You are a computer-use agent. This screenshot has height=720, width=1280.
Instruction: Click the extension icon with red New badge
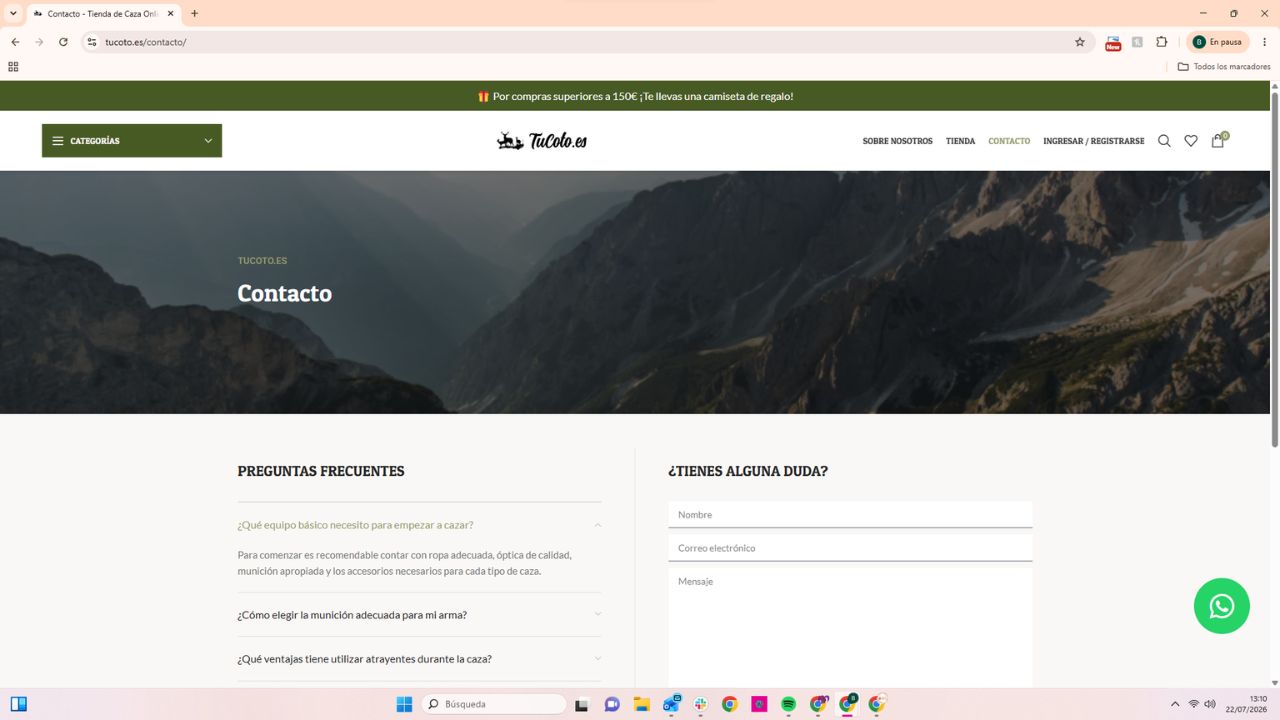pos(1113,43)
